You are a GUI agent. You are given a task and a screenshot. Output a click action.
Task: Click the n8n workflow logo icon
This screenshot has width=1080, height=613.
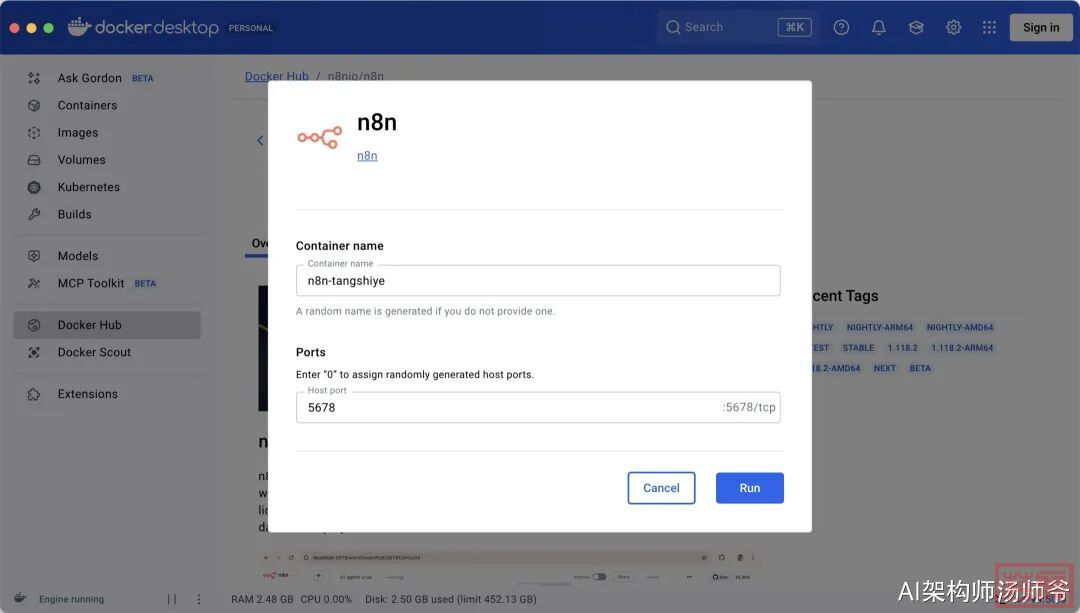tap(319, 138)
